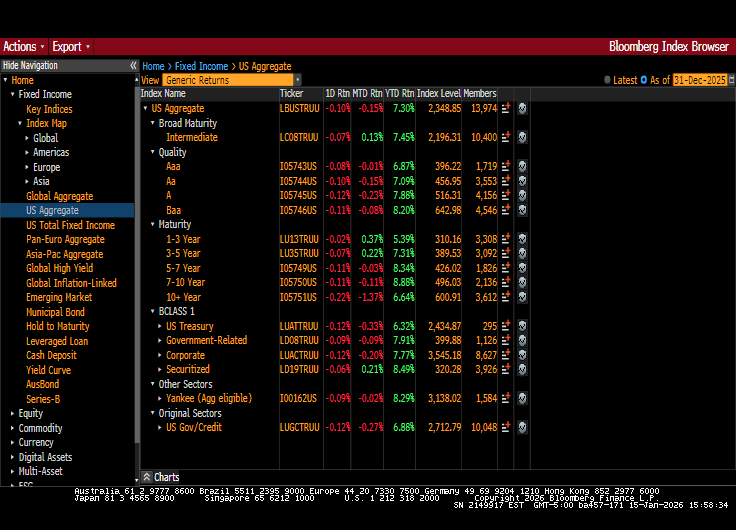Image resolution: width=736 pixels, height=530 pixels.
Task: Open the chart icon for US Treasury row
Action: pos(522,326)
